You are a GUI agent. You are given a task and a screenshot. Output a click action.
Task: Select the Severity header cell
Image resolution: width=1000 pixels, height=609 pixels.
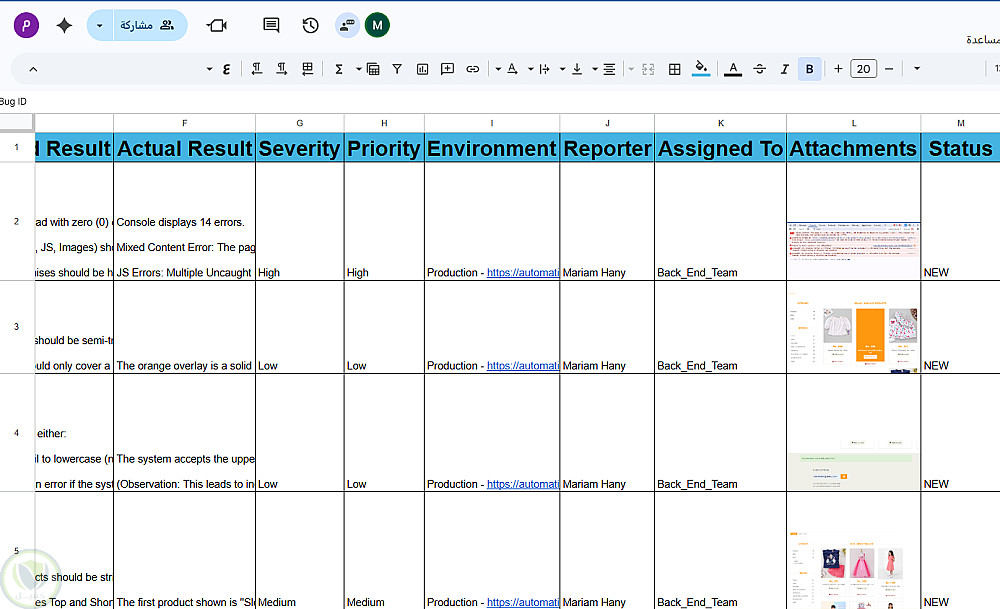point(300,148)
